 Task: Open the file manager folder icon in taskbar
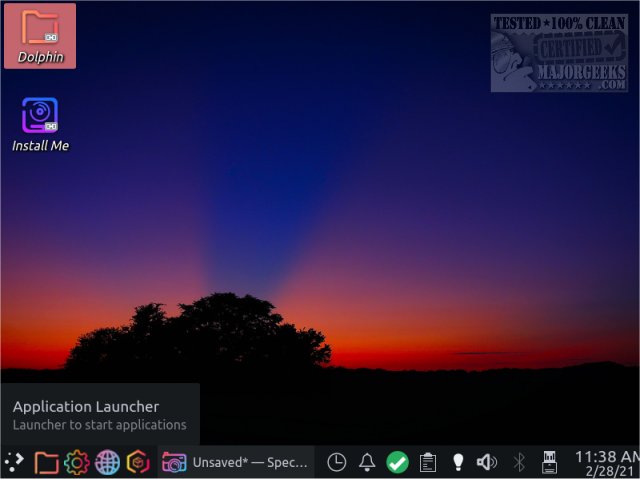tap(46, 462)
